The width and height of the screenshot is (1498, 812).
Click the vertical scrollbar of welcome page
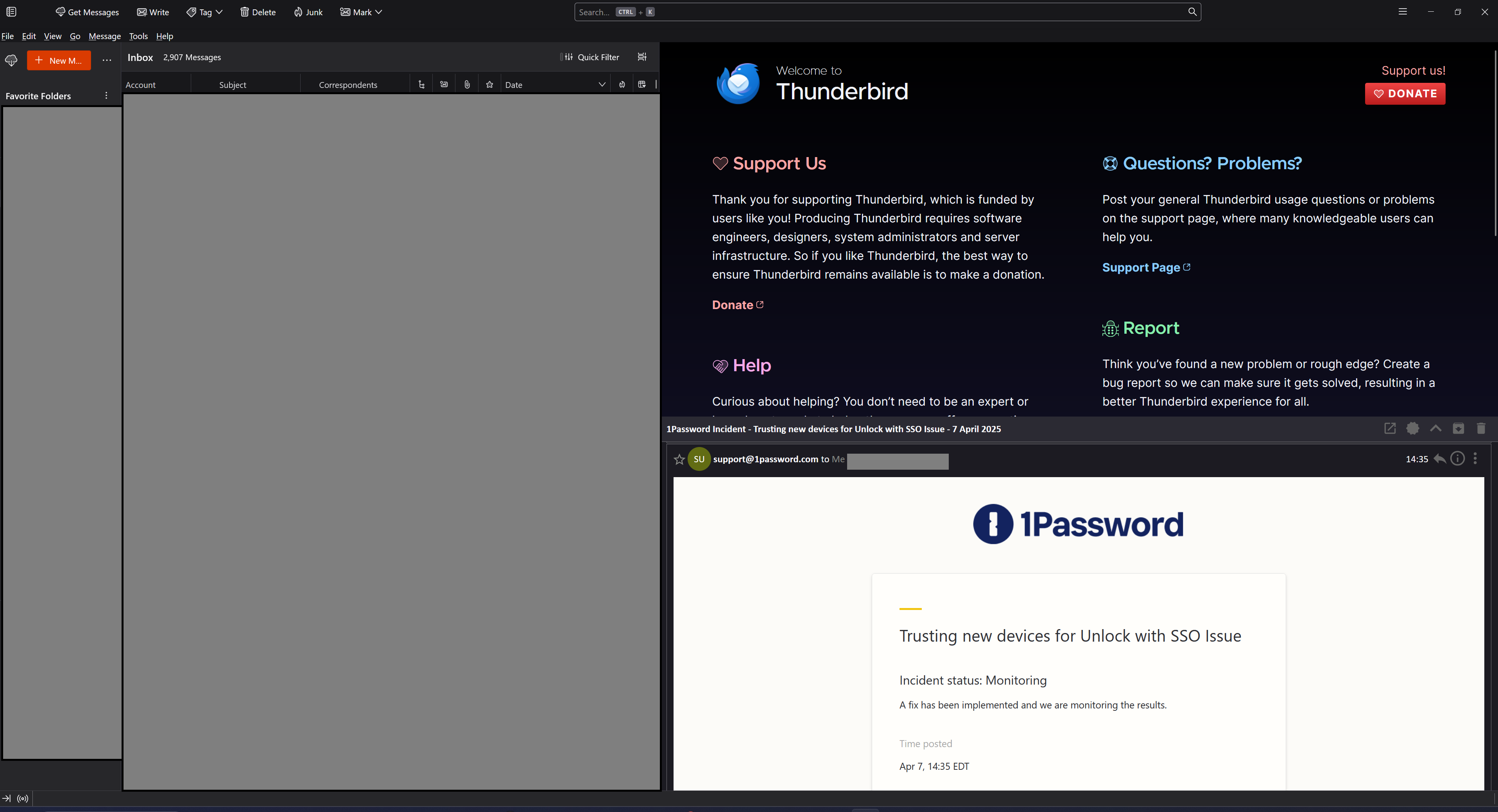tap(1495, 142)
